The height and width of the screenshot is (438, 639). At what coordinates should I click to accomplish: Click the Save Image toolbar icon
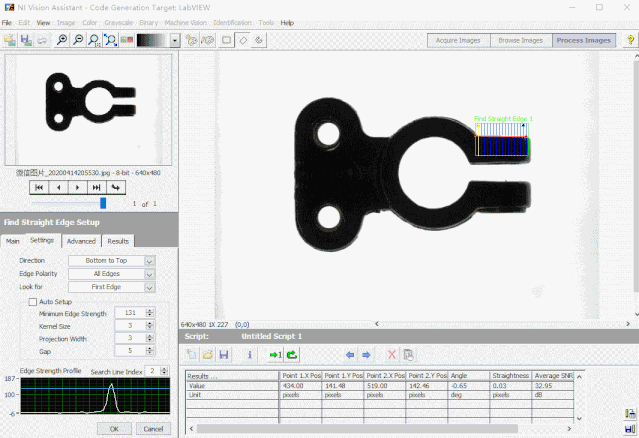(x=26, y=40)
